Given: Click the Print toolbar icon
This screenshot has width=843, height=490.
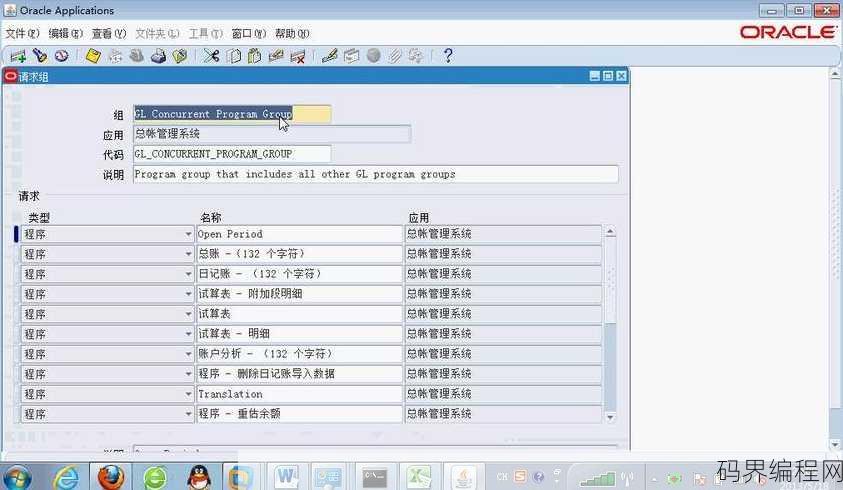Looking at the screenshot, I should (158, 55).
